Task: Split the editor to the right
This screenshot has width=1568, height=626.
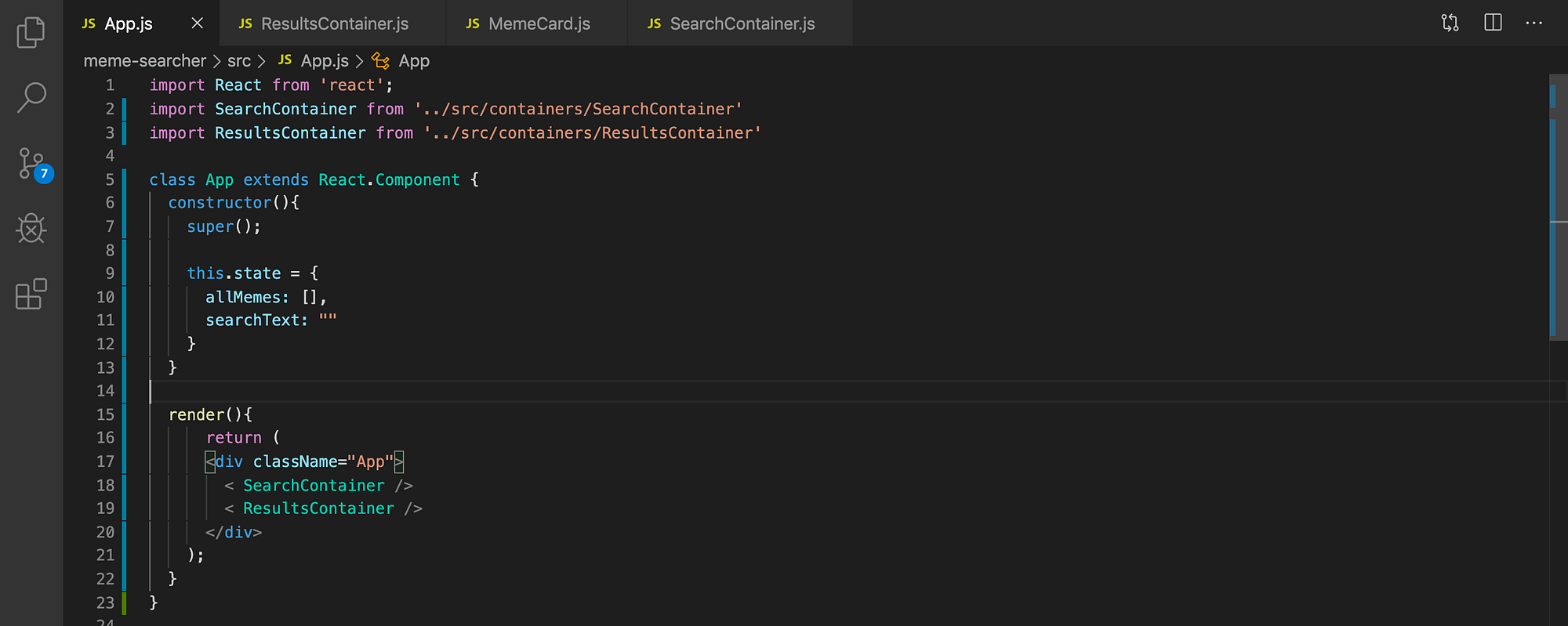Action: (1493, 23)
